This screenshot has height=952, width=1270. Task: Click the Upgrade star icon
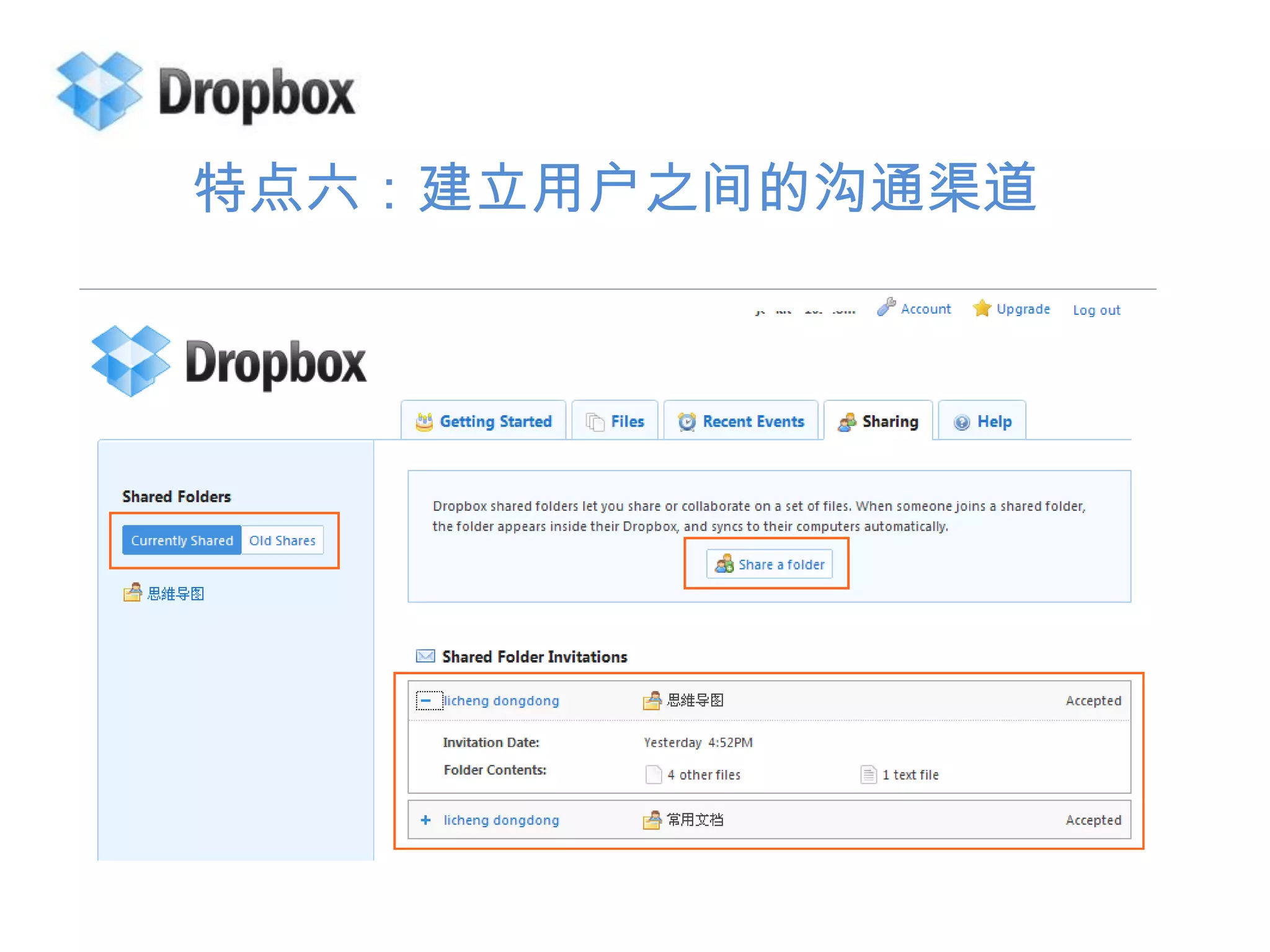(982, 308)
